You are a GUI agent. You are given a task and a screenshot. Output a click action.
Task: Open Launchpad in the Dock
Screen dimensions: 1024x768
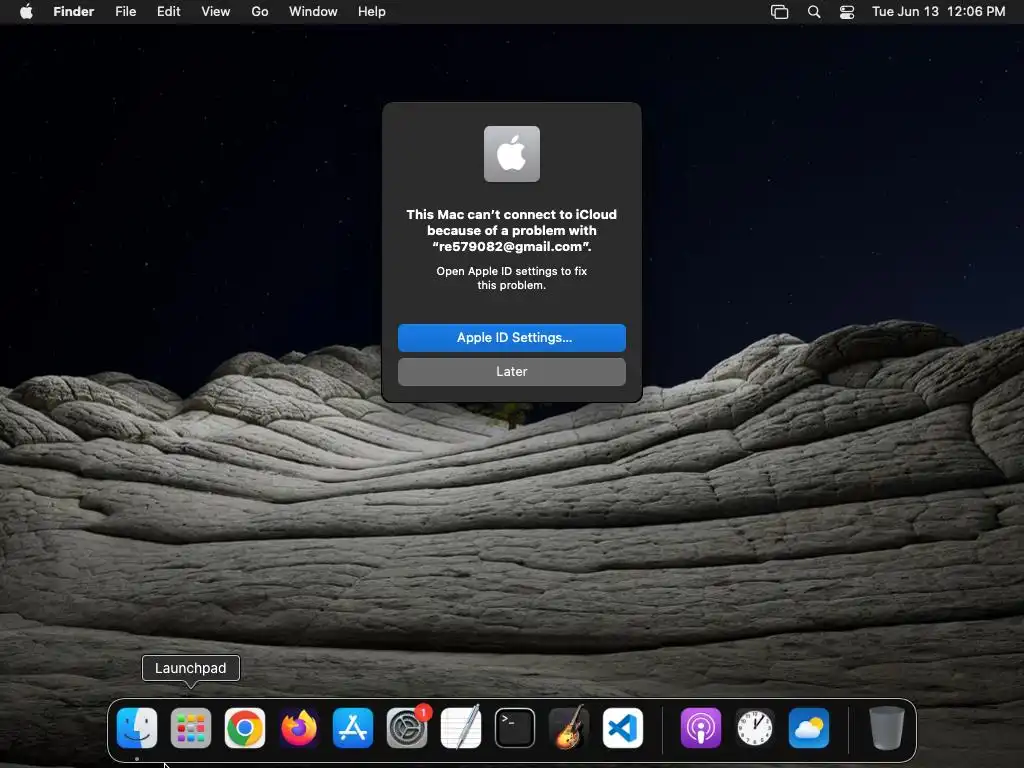(x=191, y=728)
